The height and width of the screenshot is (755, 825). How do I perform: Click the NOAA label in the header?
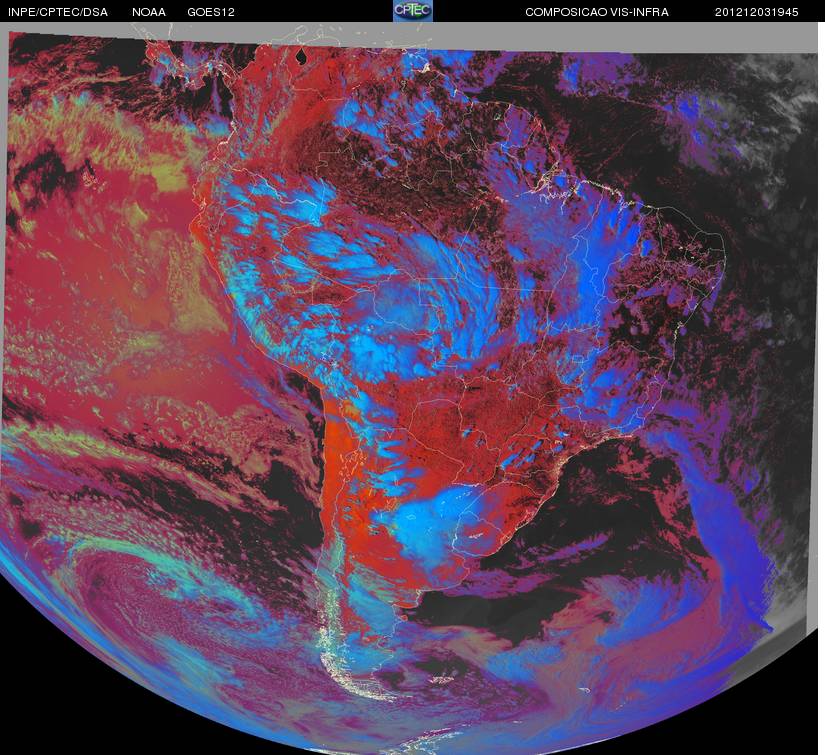(149, 12)
